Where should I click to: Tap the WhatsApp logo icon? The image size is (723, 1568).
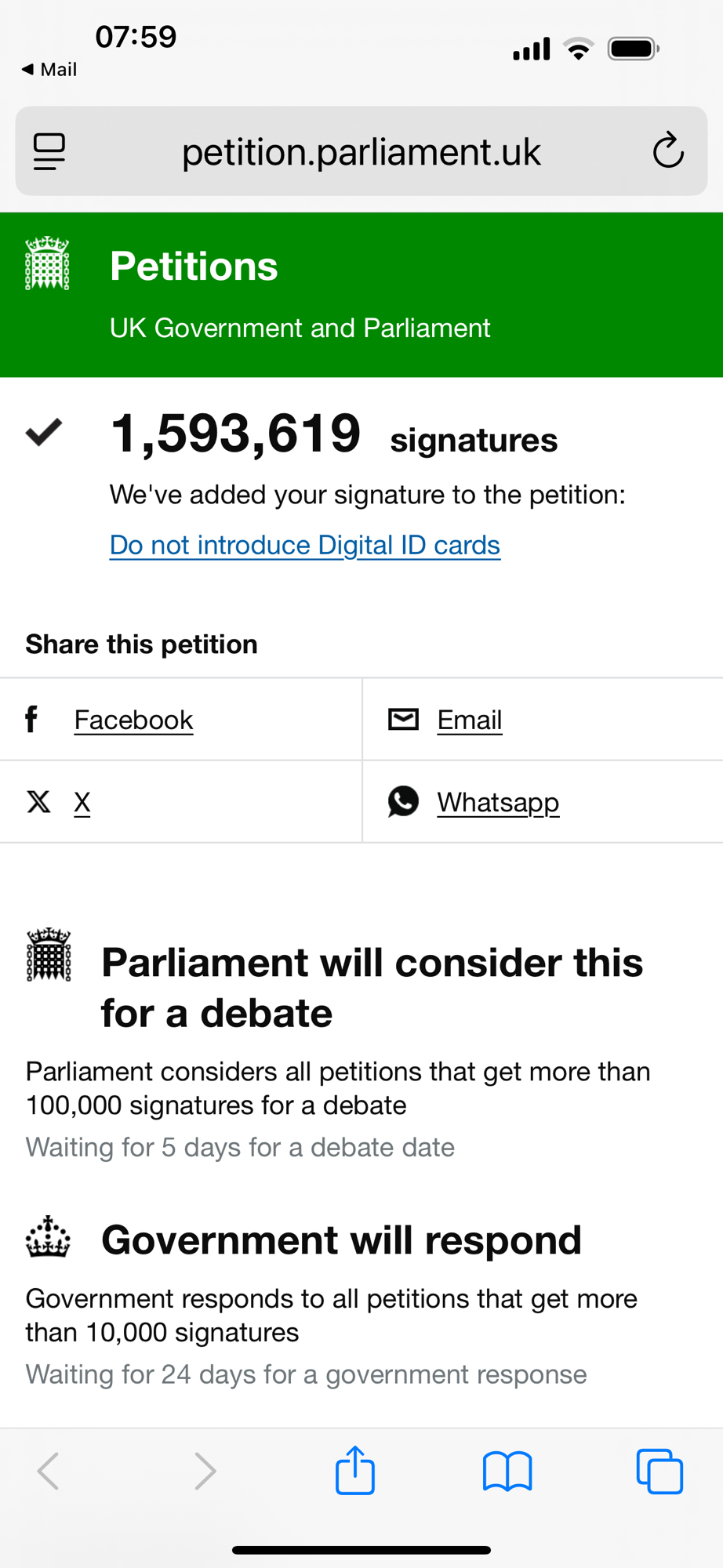pyautogui.click(x=403, y=801)
